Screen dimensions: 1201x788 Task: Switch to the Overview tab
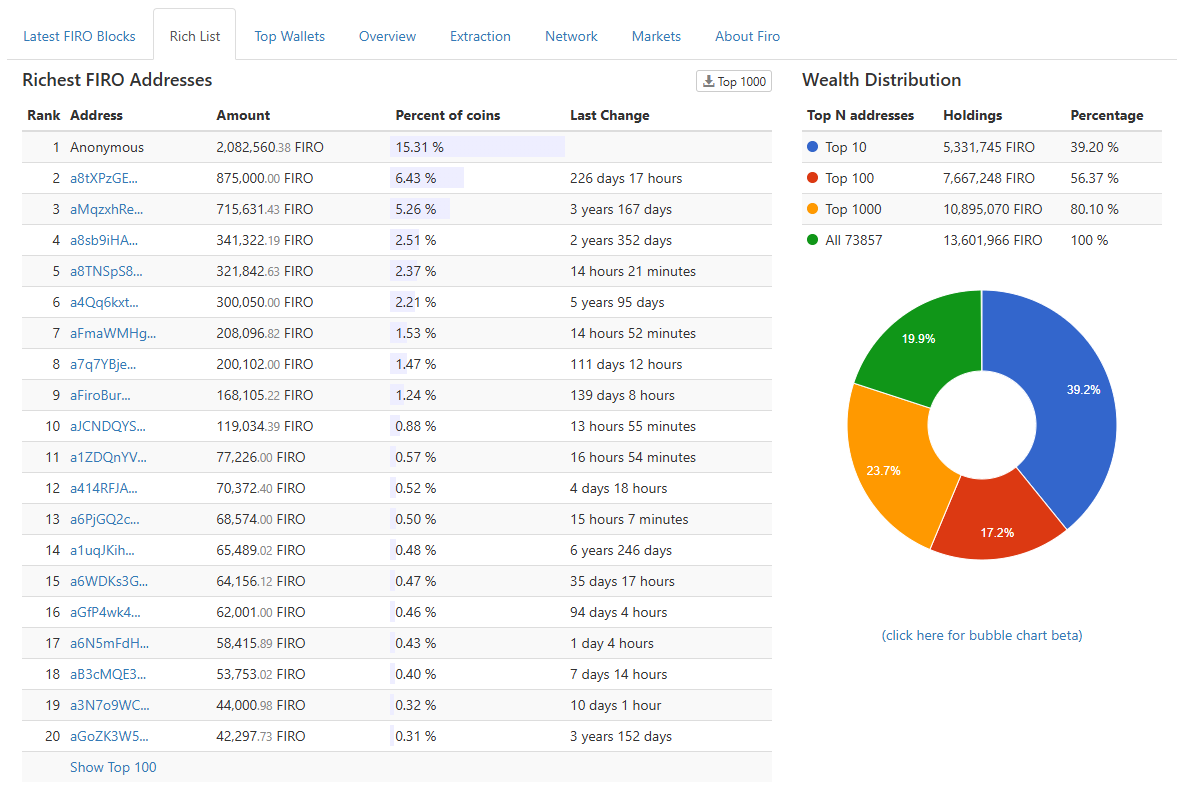[x=387, y=36]
